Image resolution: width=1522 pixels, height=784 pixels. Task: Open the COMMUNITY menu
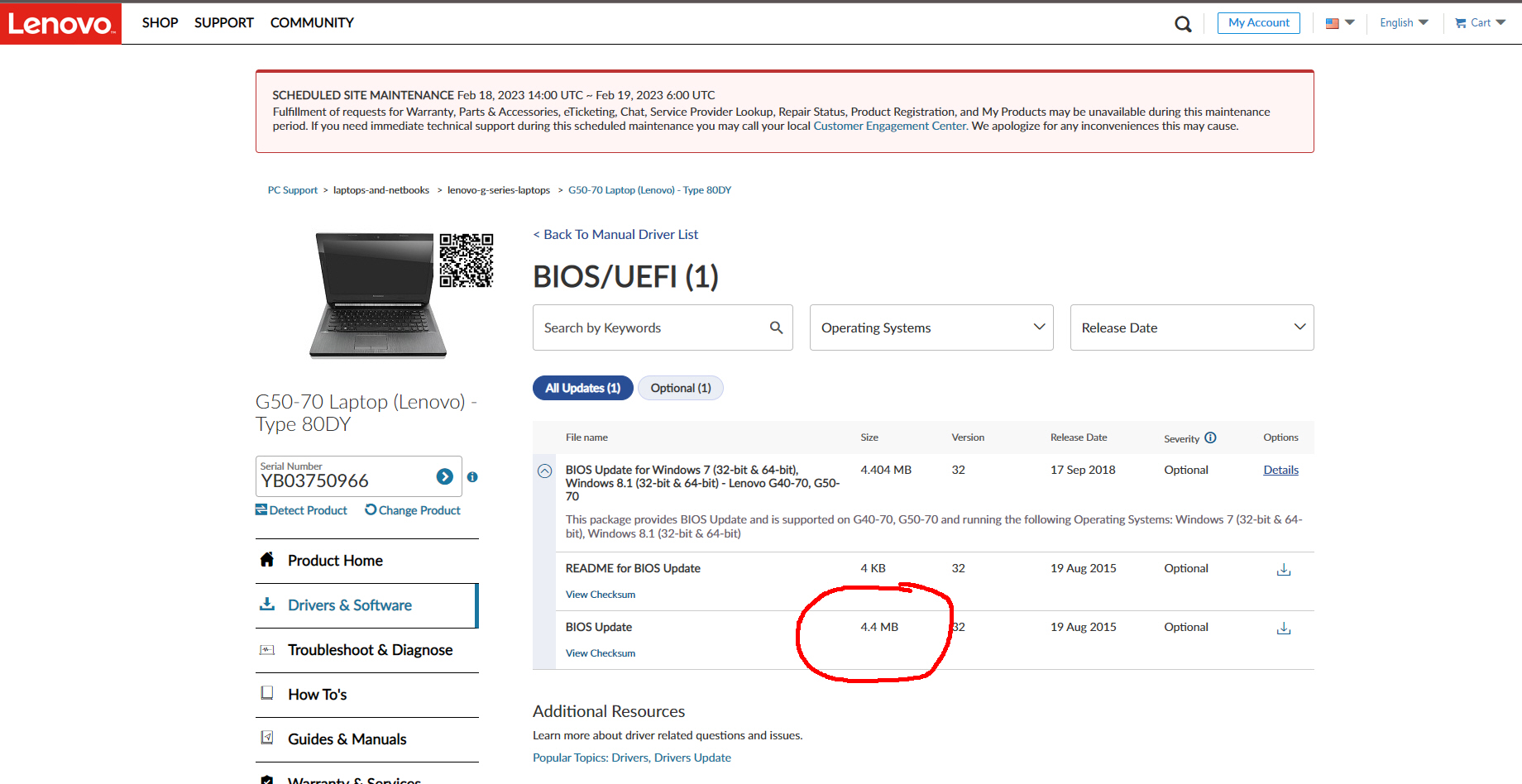click(x=312, y=23)
